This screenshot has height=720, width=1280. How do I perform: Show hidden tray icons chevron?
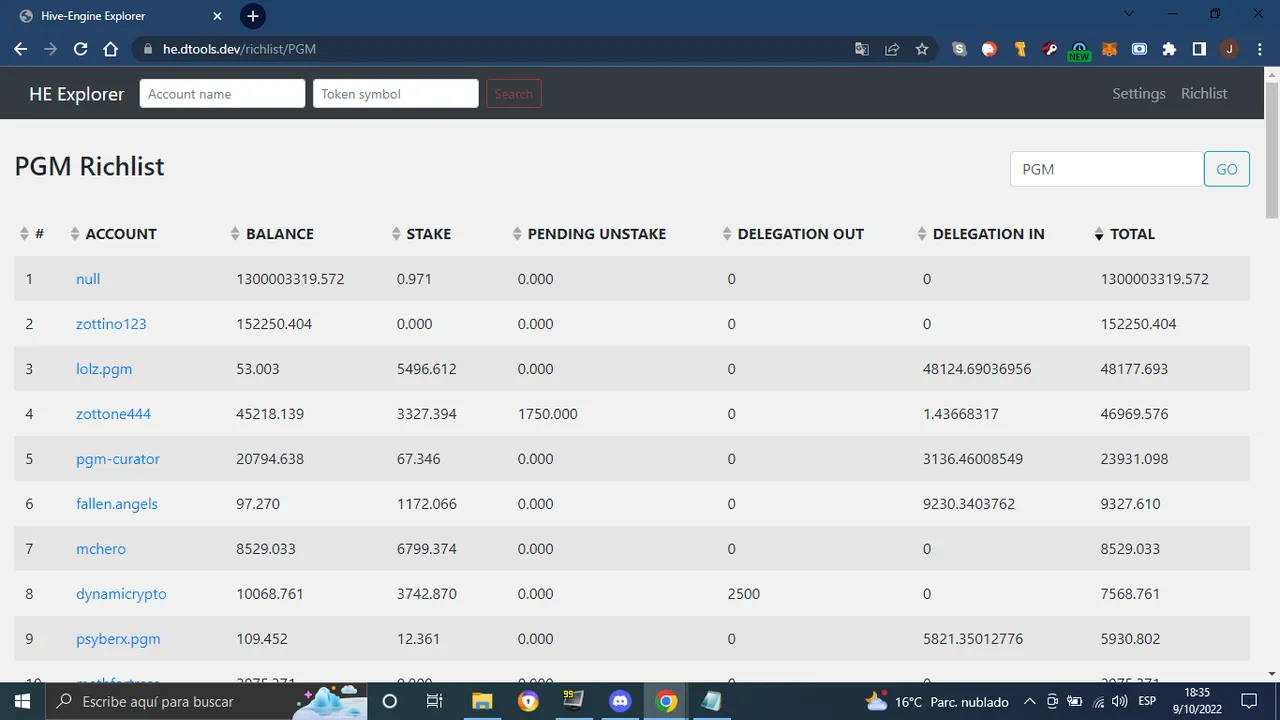(1030, 701)
